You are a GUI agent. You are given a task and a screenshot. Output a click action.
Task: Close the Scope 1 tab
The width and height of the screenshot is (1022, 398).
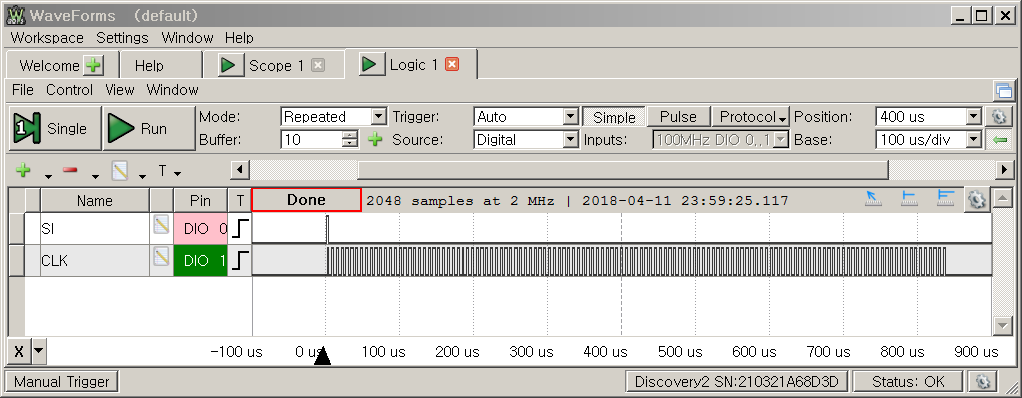click(x=317, y=65)
